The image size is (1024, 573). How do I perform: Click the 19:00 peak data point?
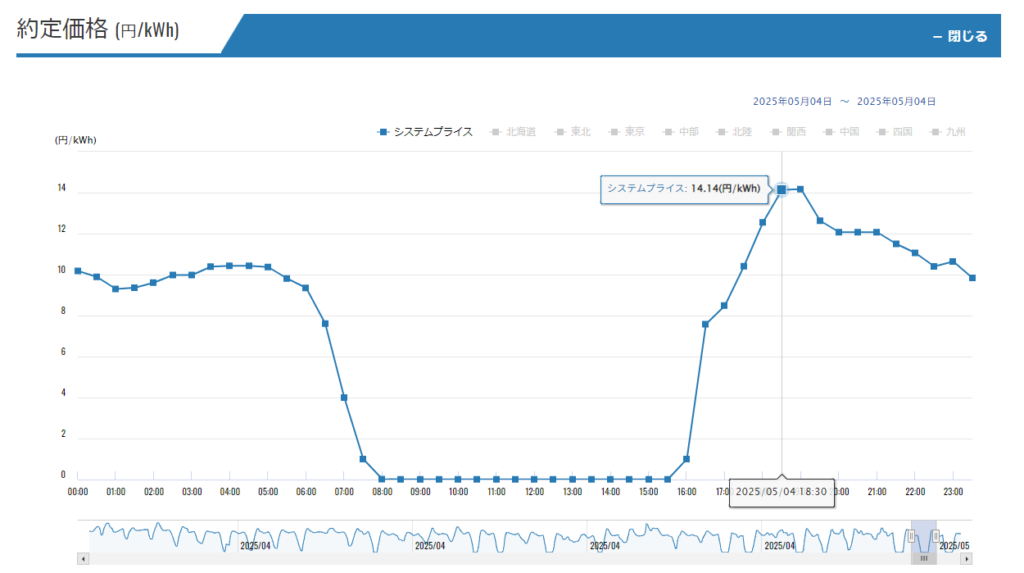(801, 189)
